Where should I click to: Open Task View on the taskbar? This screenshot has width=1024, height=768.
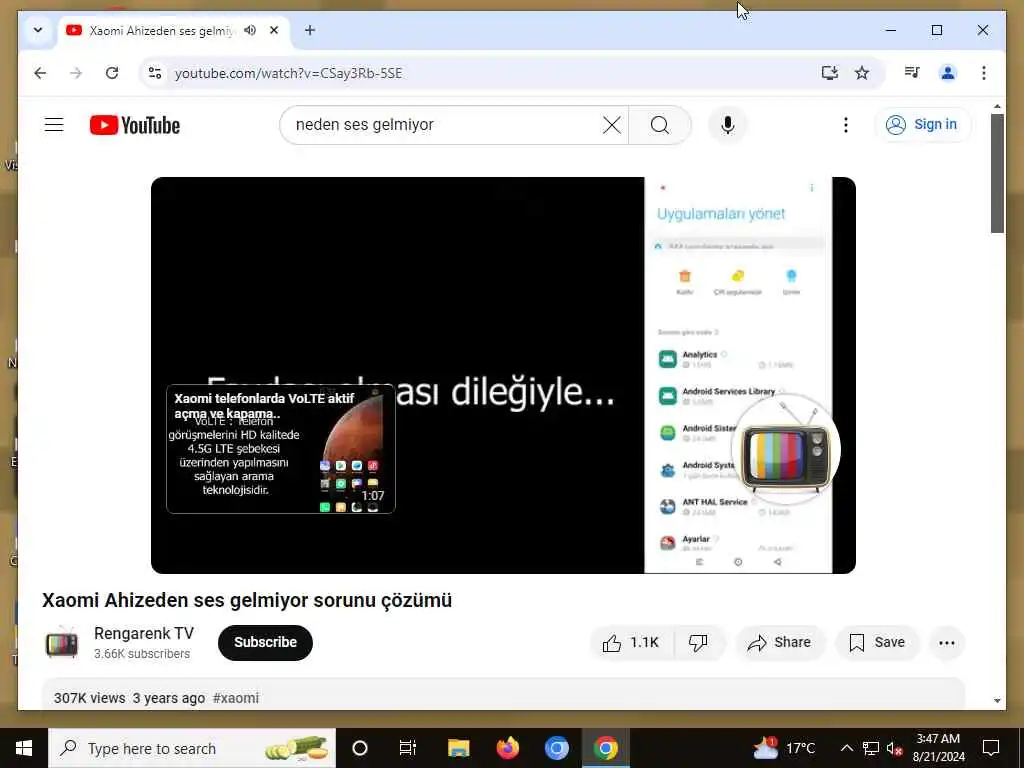click(408, 748)
